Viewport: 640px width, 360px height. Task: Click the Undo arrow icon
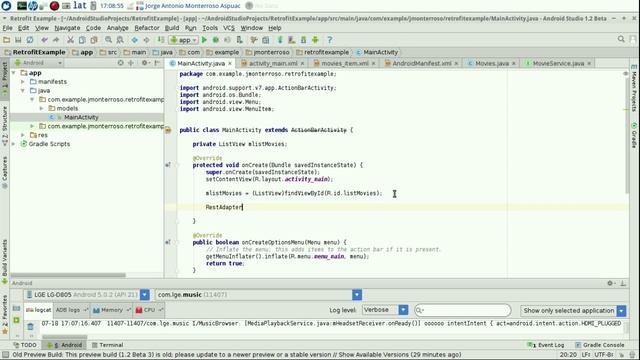(x=44, y=40)
